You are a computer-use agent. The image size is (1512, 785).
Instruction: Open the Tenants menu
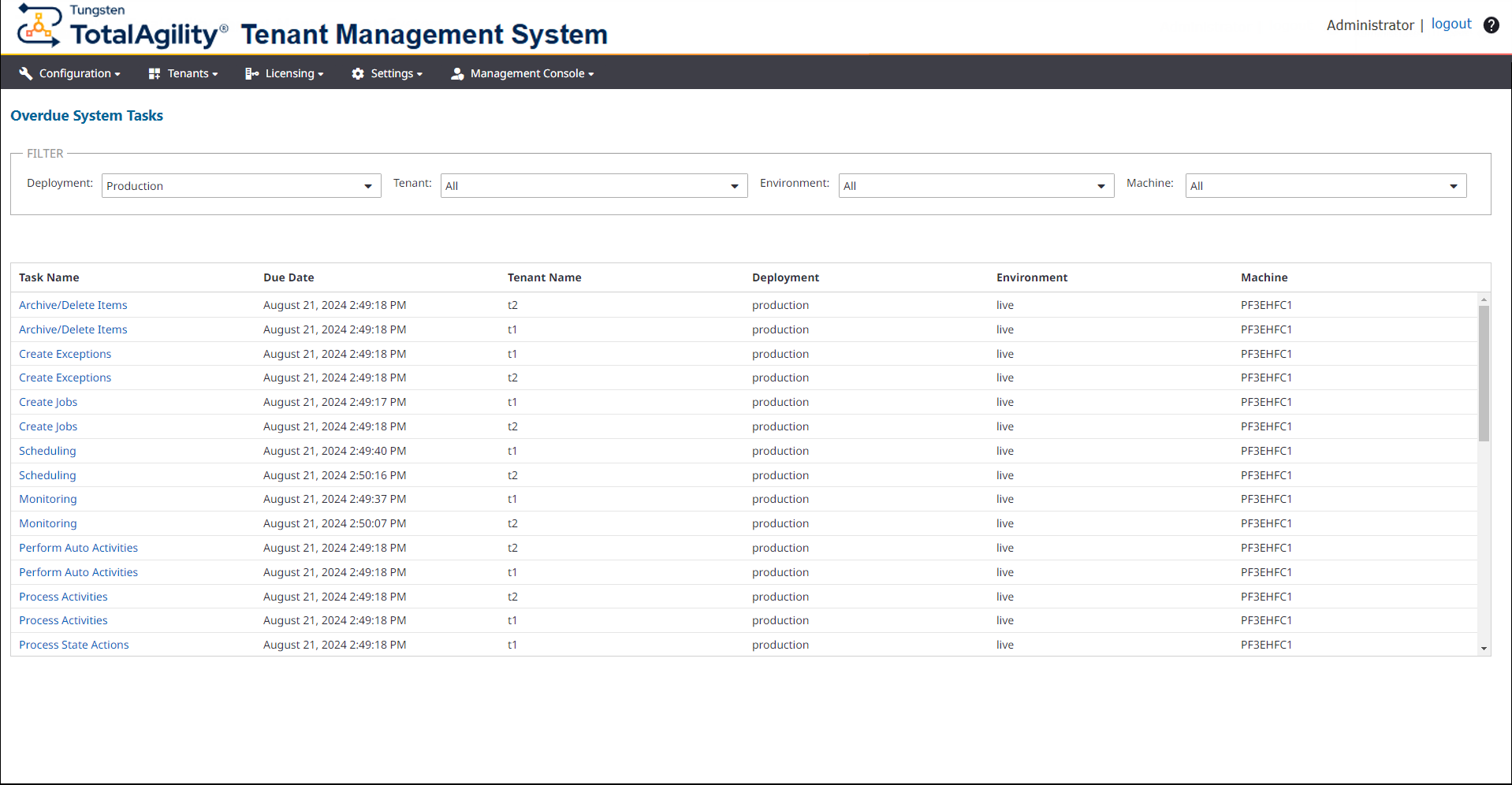tap(186, 73)
